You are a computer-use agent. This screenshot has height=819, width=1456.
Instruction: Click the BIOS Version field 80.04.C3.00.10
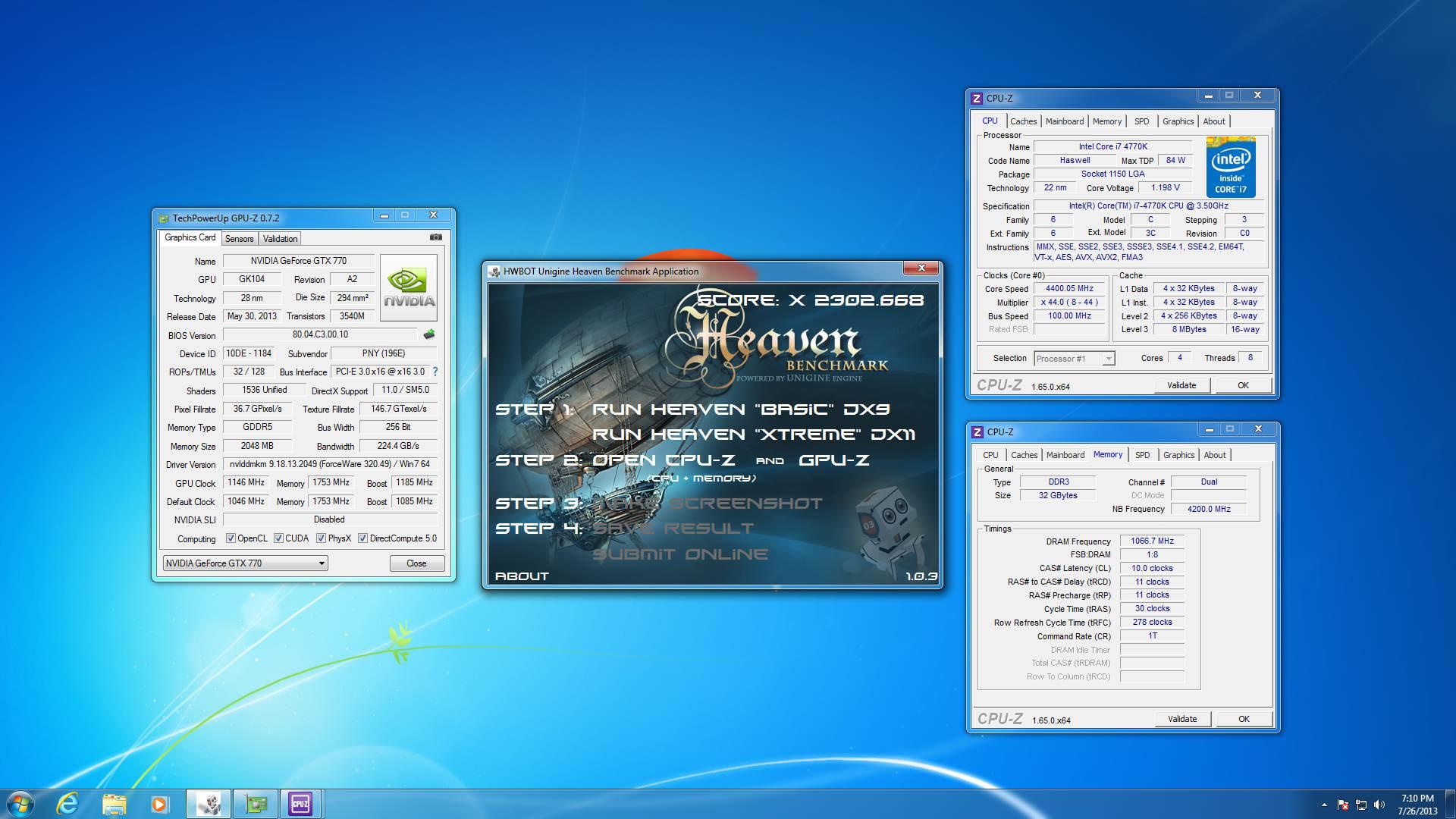point(320,334)
